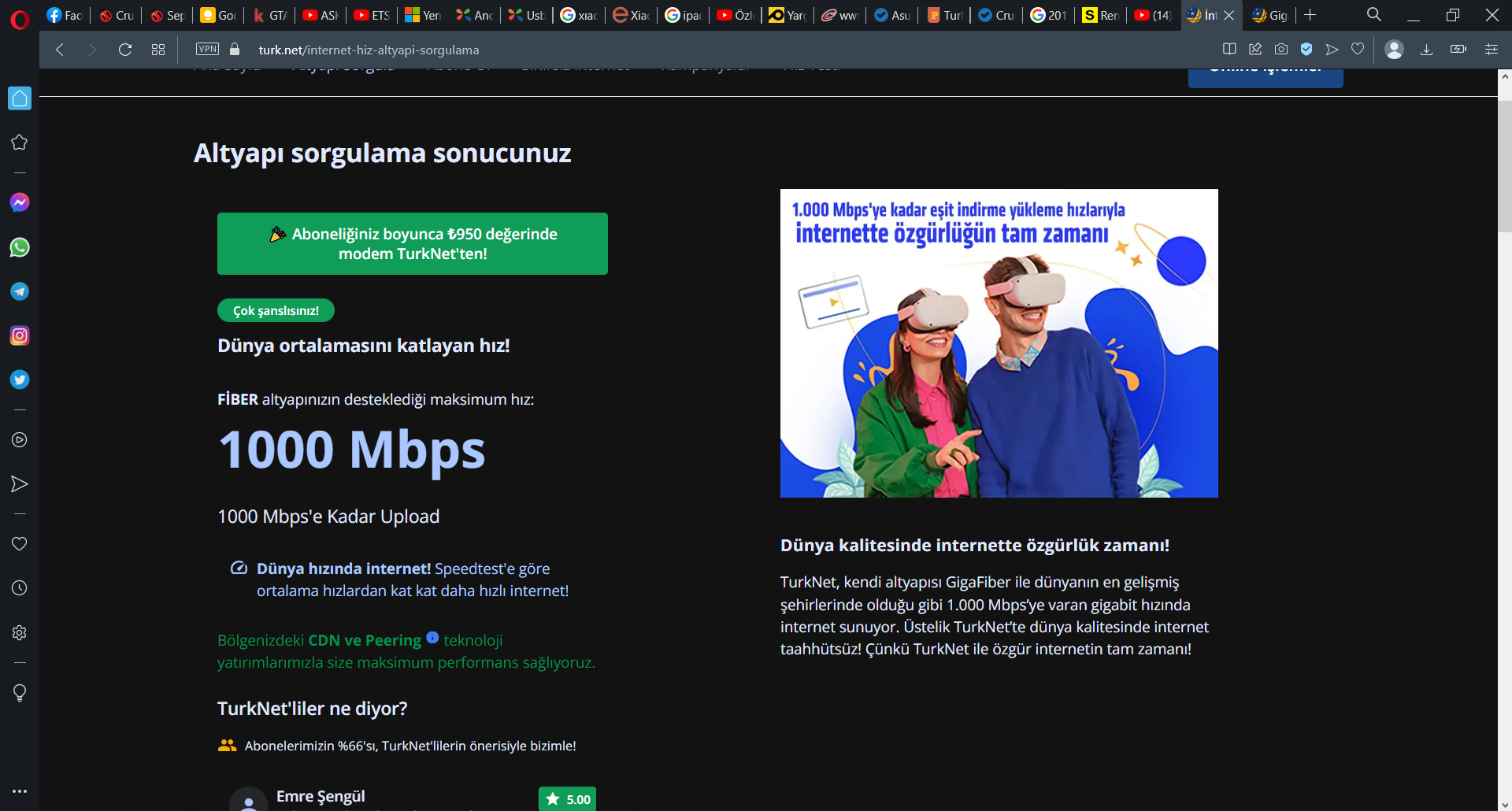Open Telegram sidebar panel

pos(20,291)
